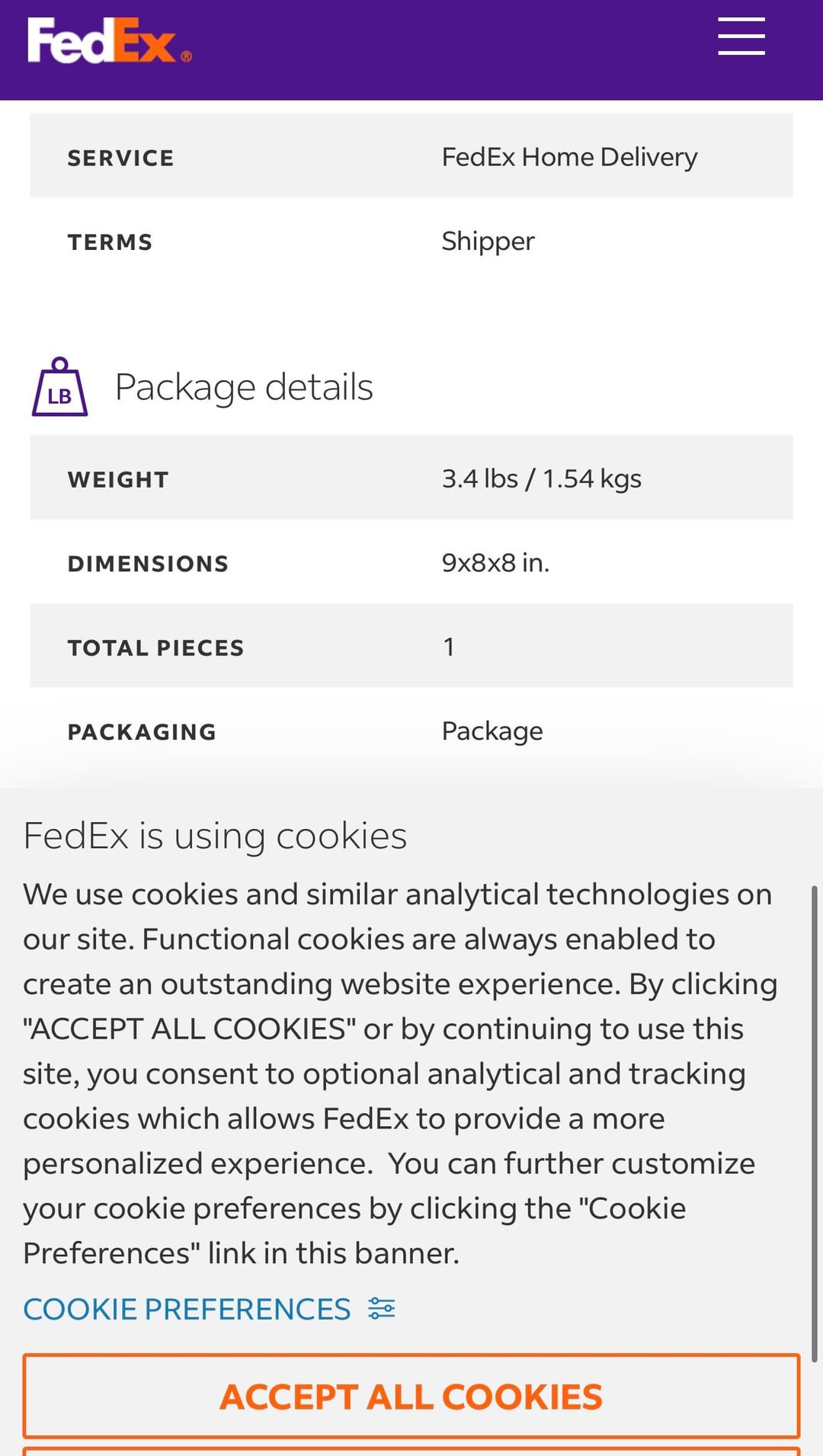Select the FedEx Home Delivery service value

pos(569,157)
